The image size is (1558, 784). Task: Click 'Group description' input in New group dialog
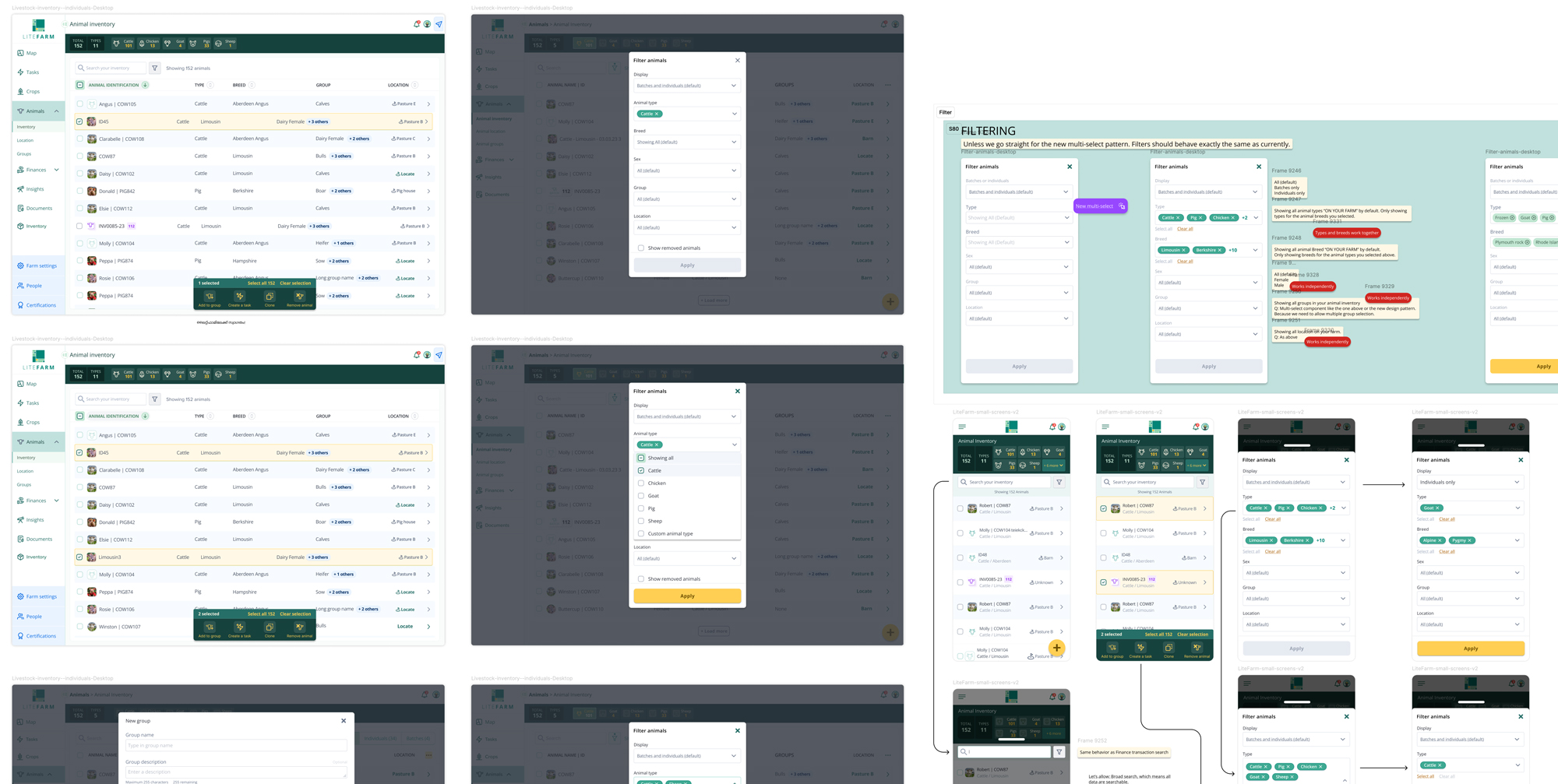tap(236, 772)
